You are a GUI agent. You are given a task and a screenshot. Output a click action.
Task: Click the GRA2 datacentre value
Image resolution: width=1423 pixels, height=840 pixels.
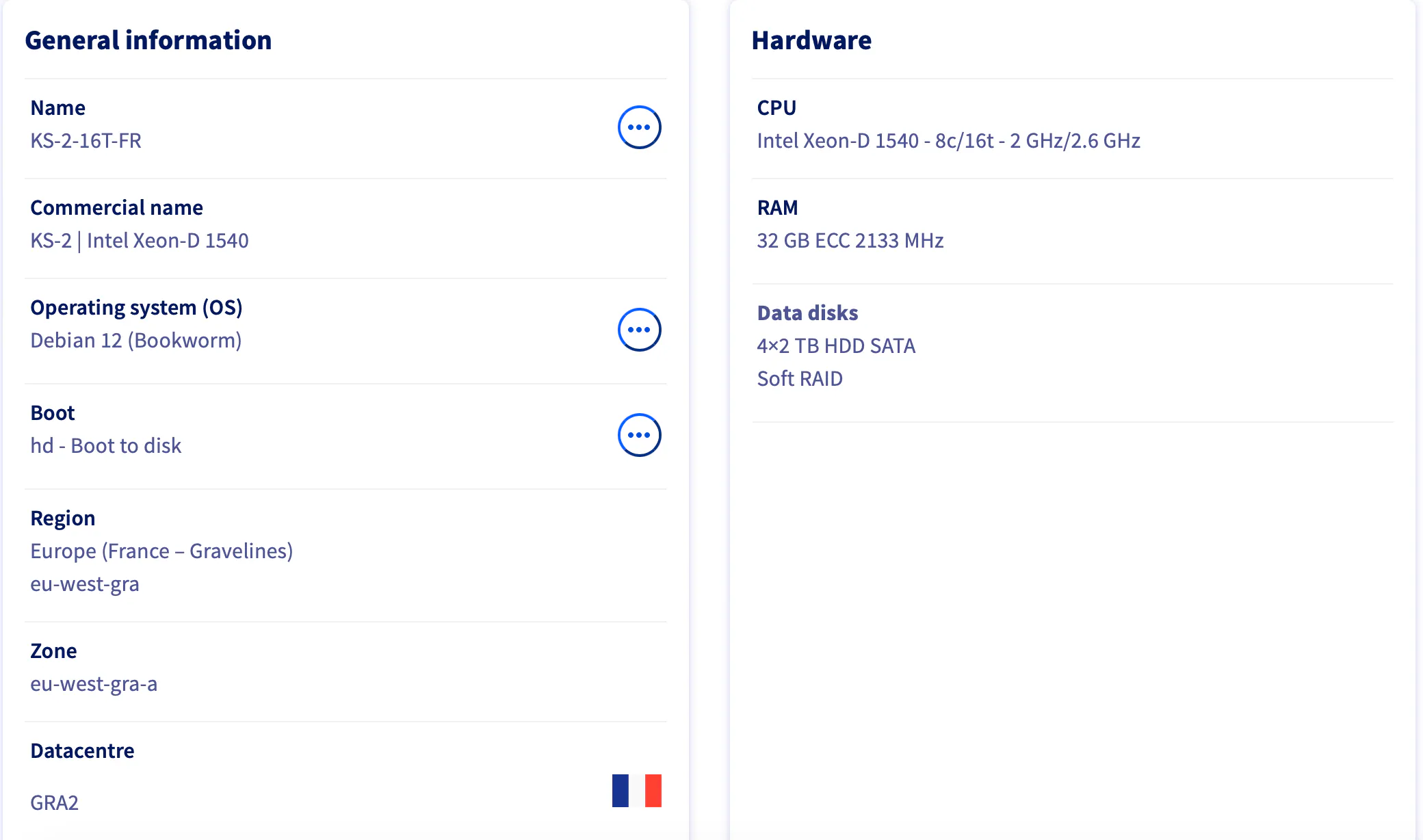tap(54, 803)
